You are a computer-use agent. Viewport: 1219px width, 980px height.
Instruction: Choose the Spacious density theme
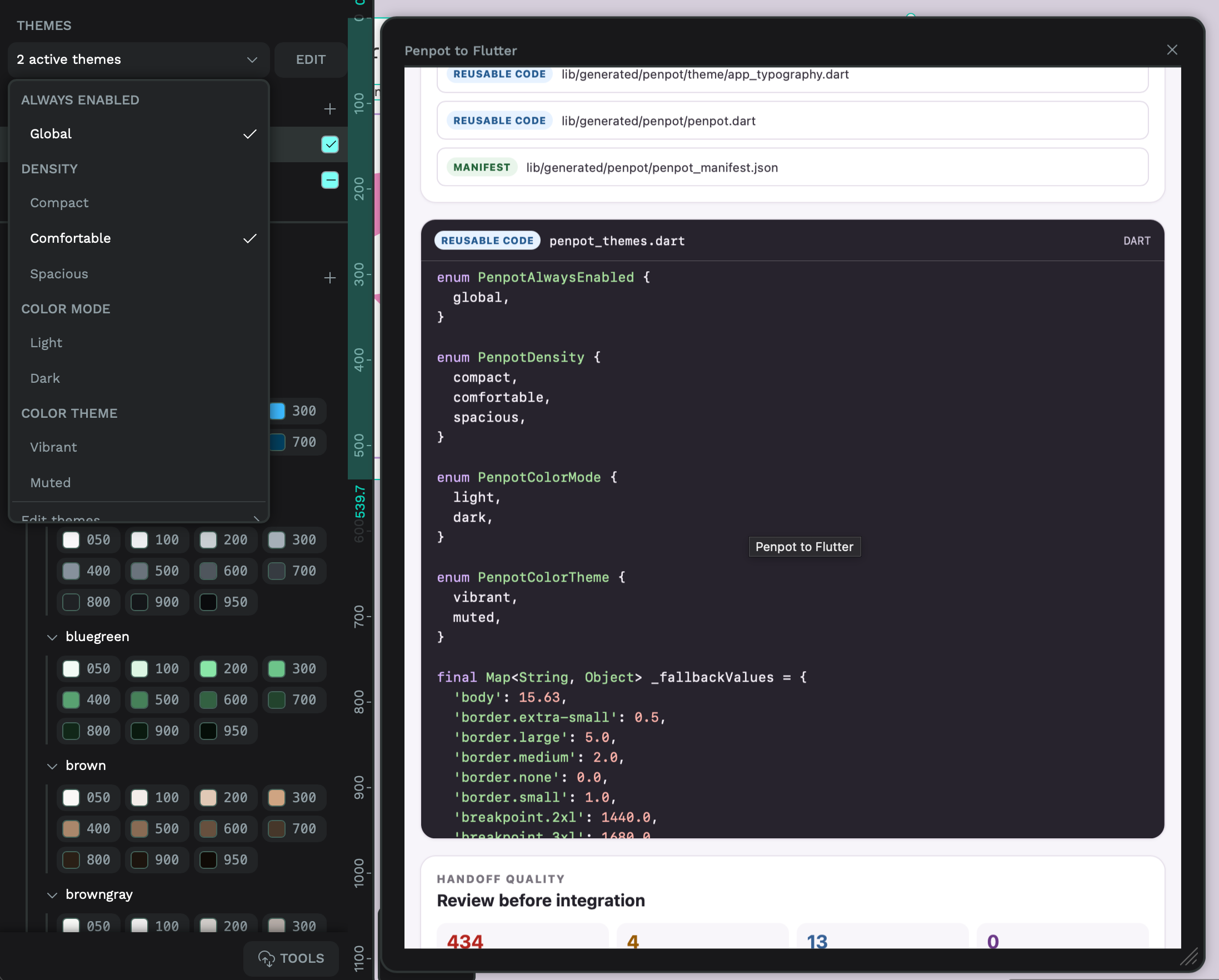138,274
